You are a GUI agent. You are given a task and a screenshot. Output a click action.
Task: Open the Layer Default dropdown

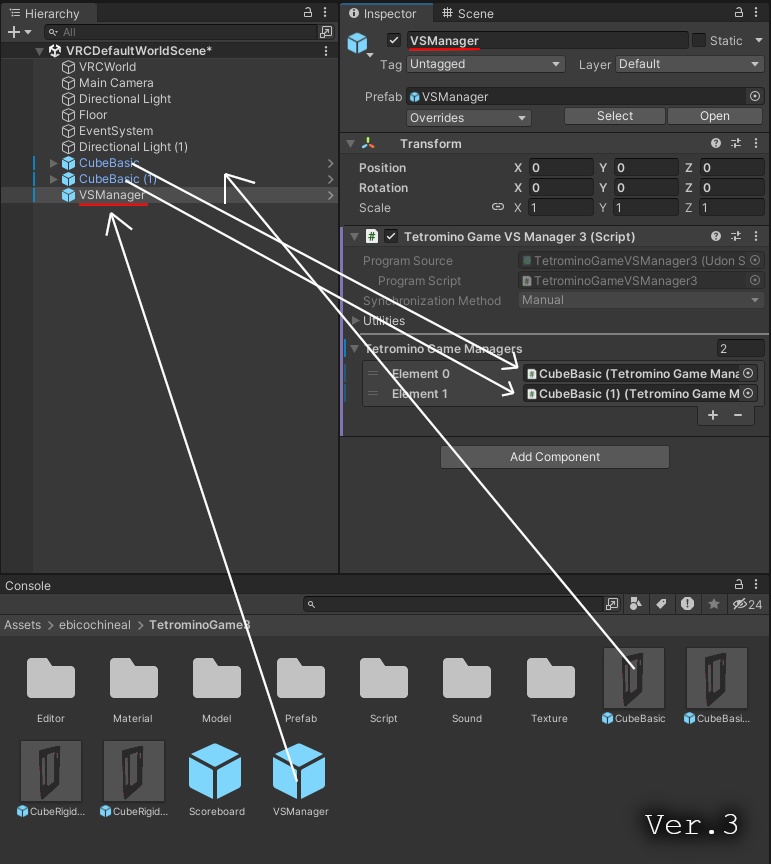click(x=689, y=64)
